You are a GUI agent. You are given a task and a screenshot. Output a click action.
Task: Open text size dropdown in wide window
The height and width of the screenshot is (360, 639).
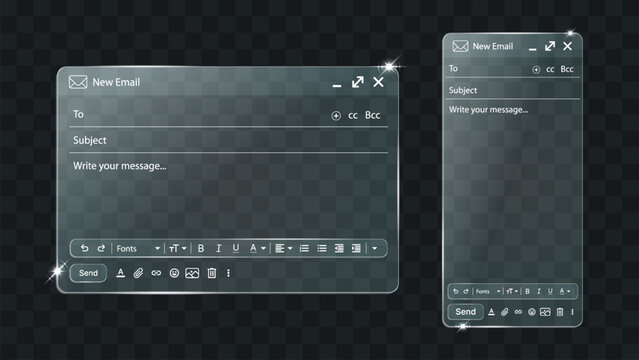pos(178,248)
